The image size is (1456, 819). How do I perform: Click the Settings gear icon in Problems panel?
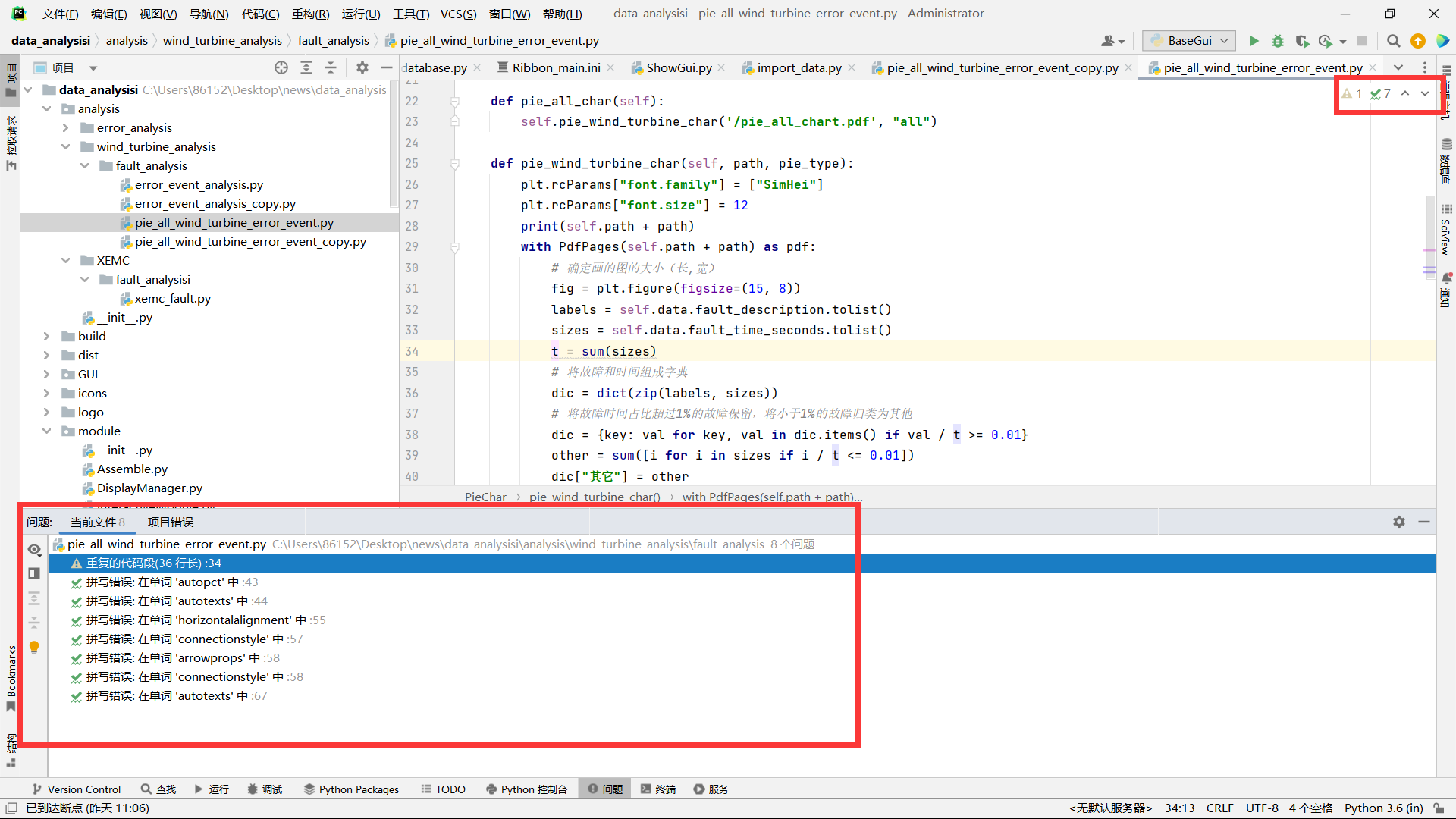pyautogui.click(x=1399, y=520)
